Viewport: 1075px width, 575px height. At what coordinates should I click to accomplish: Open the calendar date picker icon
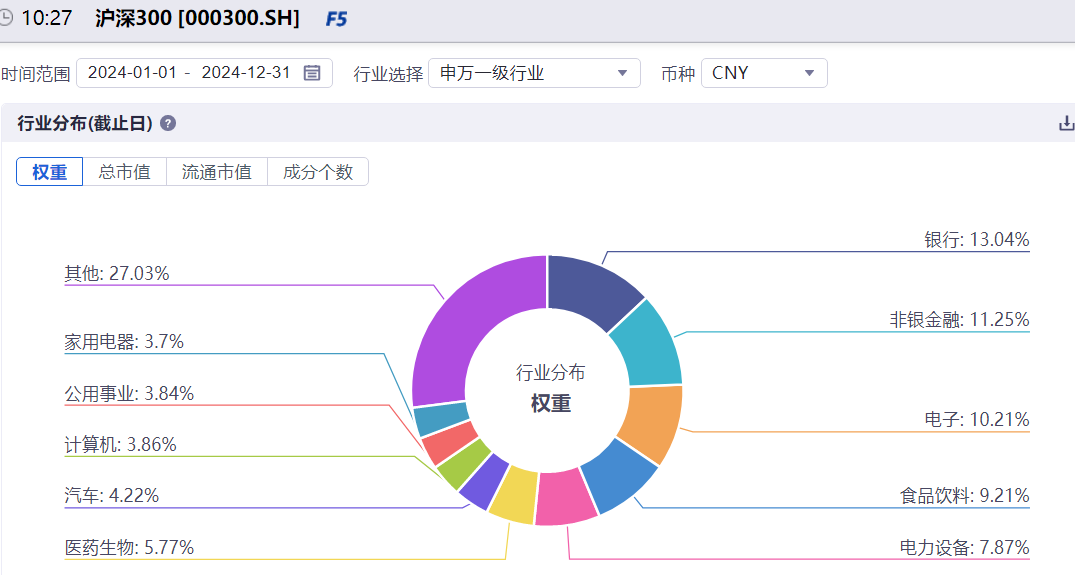[312, 73]
